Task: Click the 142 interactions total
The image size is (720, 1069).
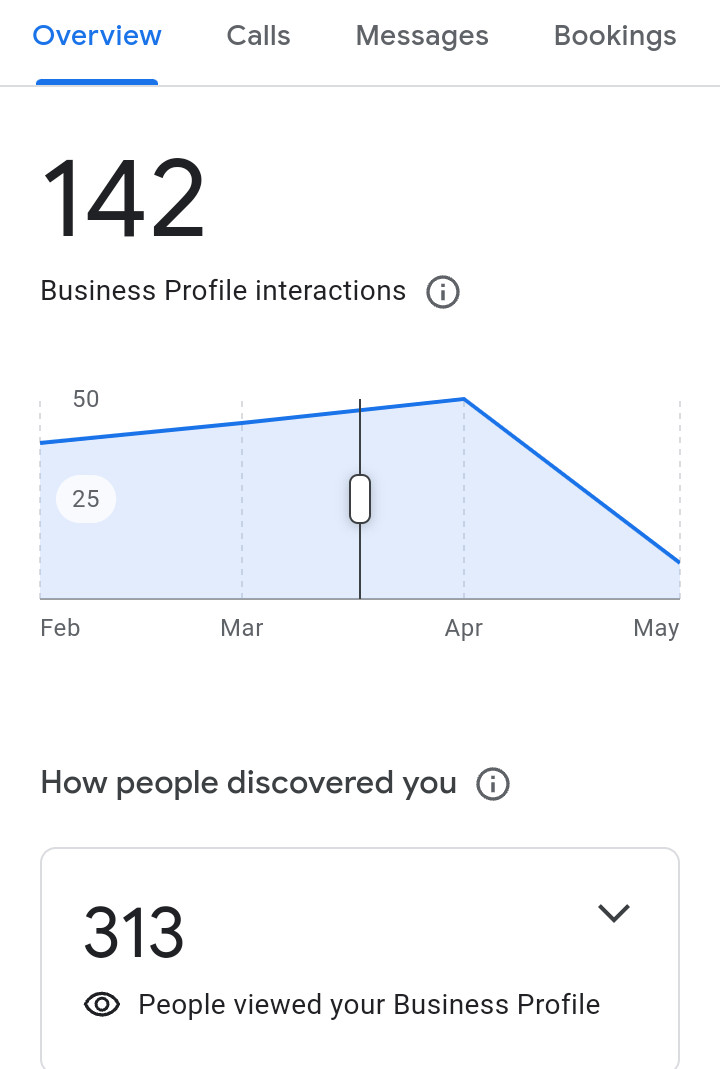Action: coord(123,199)
